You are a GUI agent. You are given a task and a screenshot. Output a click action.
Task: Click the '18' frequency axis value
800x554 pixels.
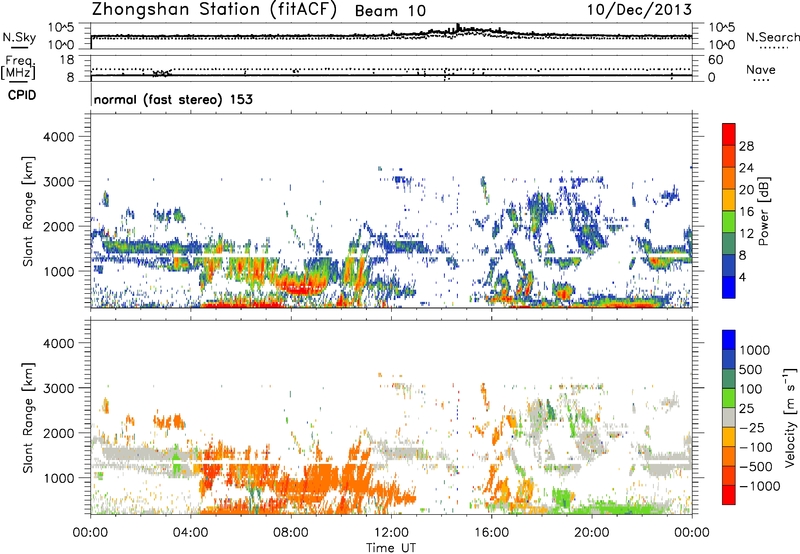[67, 60]
